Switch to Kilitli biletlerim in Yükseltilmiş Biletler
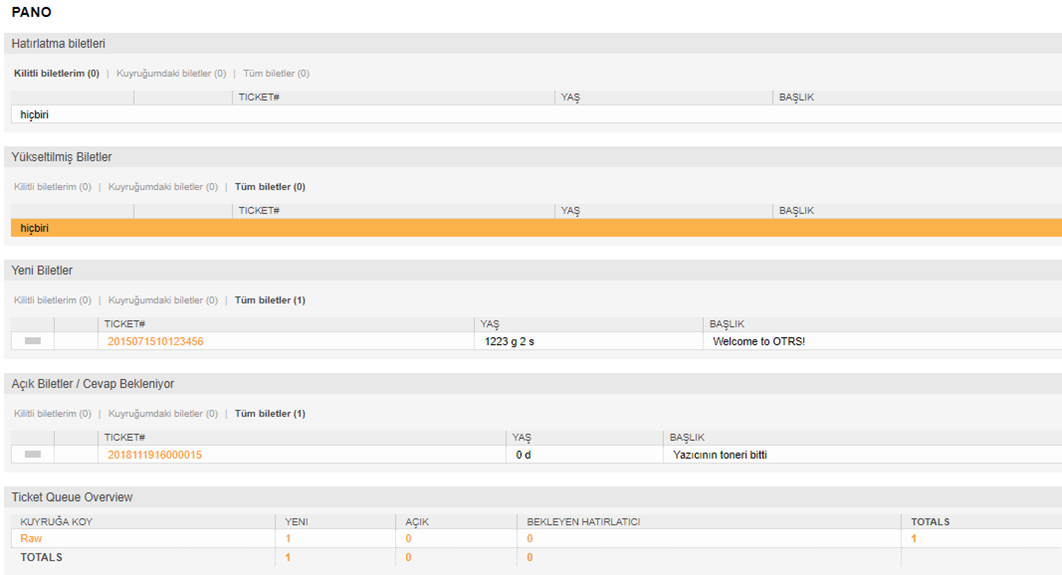The image size is (1062, 575). [52, 187]
